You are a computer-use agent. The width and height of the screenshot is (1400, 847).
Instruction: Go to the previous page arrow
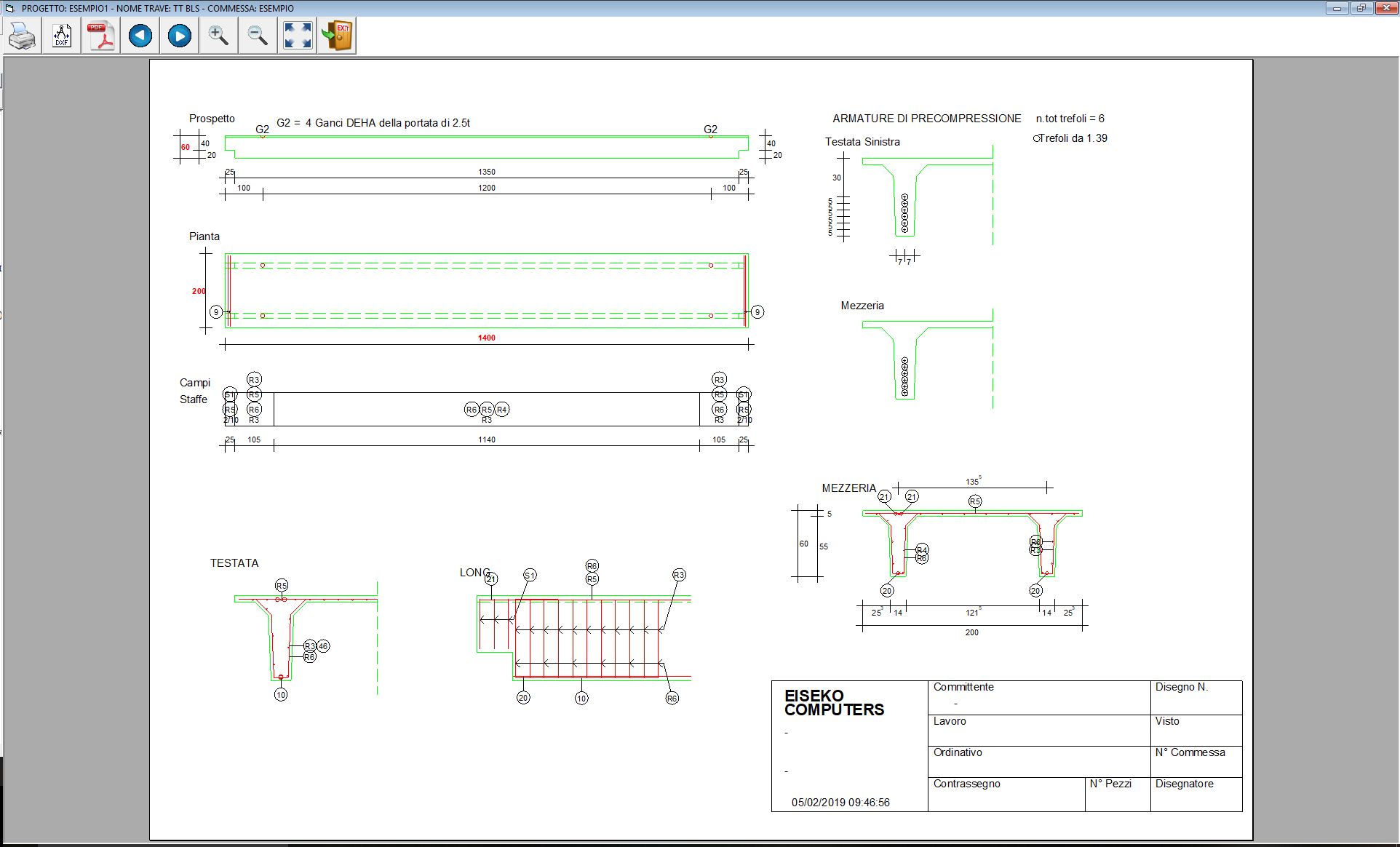coord(140,36)
